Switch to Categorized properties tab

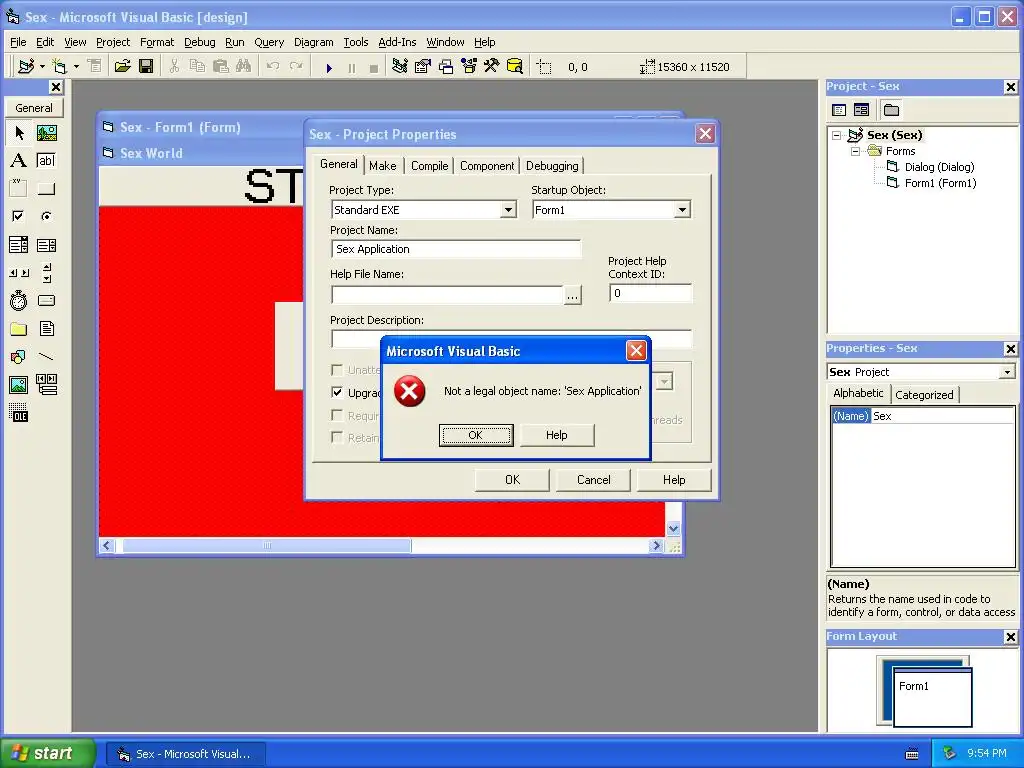coord(924,394)
